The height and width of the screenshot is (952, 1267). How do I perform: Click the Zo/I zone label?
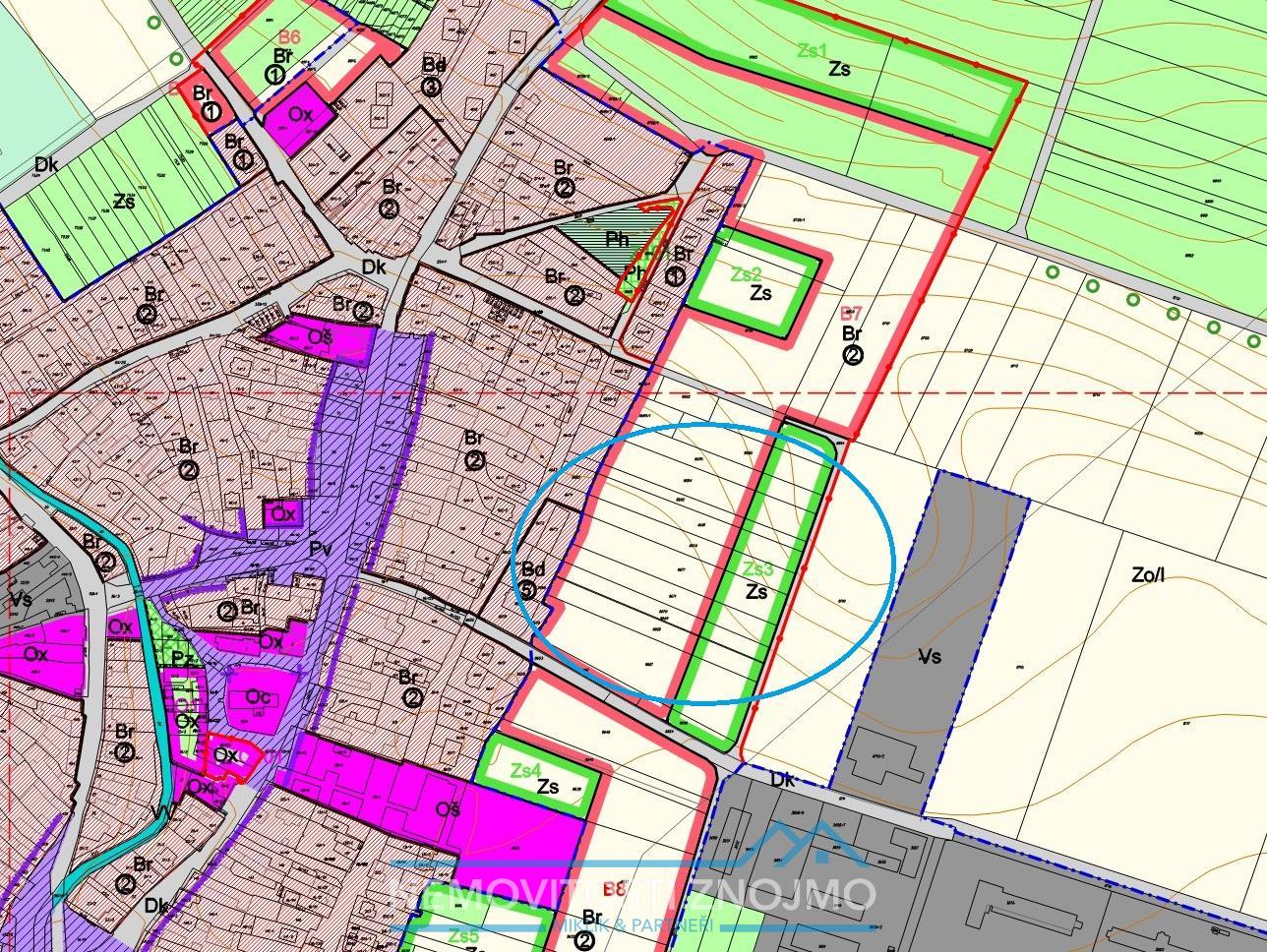1147,575
